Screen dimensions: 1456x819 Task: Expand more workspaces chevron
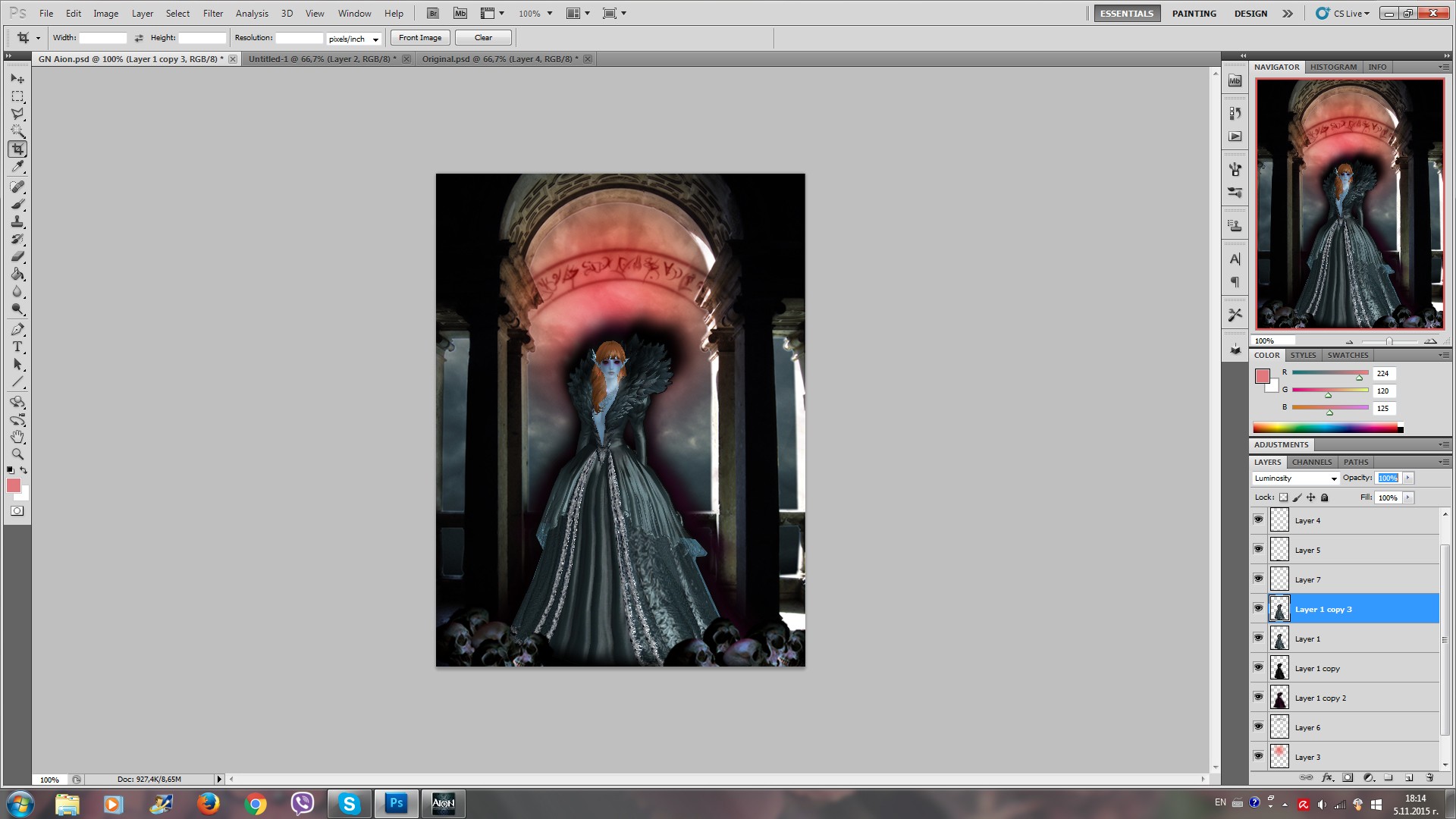click(1288, 14)
